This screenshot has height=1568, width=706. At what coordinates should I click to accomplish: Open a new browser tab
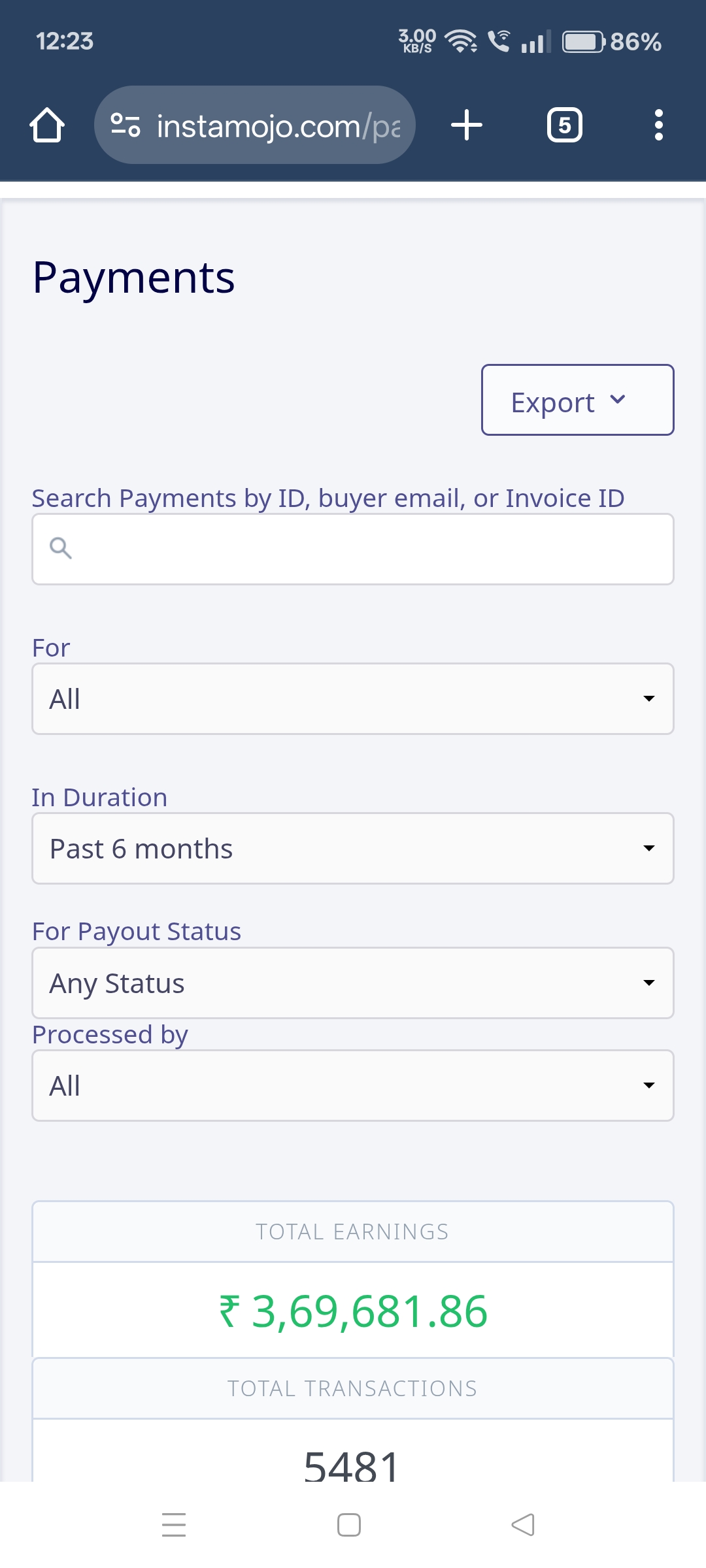[x=467, y=125]
